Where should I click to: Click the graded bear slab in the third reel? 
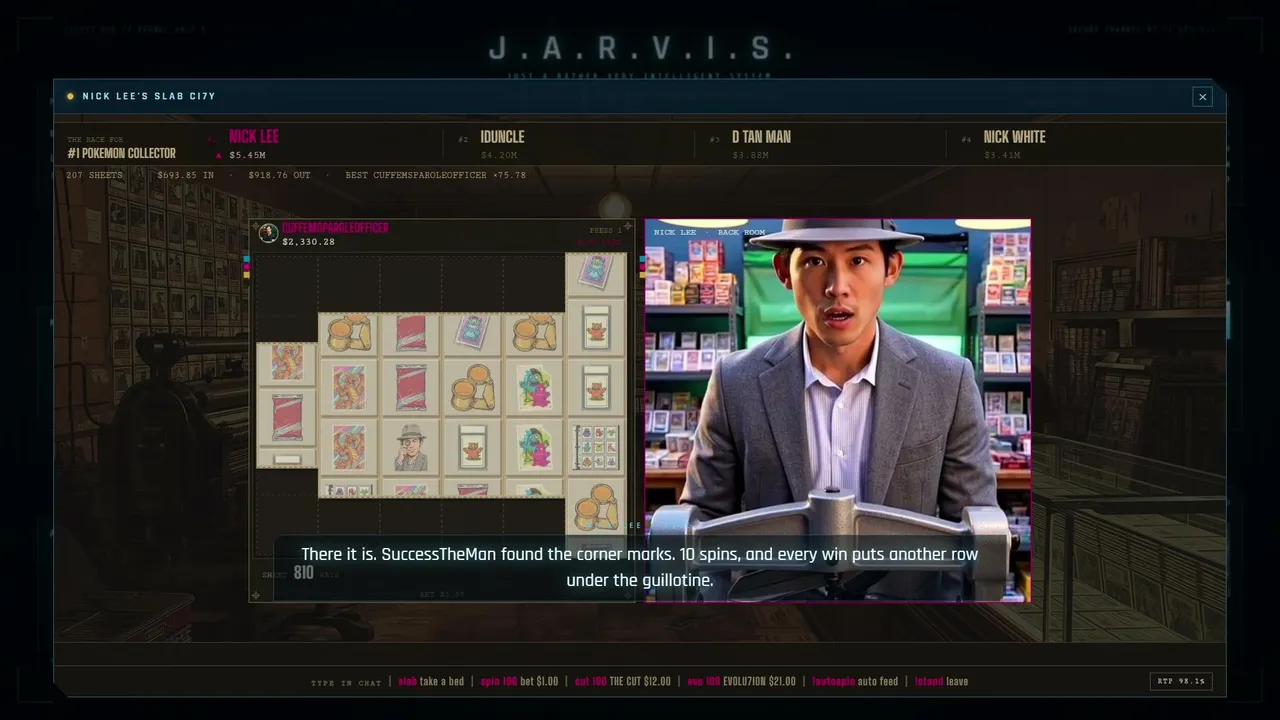coord(473,447)
